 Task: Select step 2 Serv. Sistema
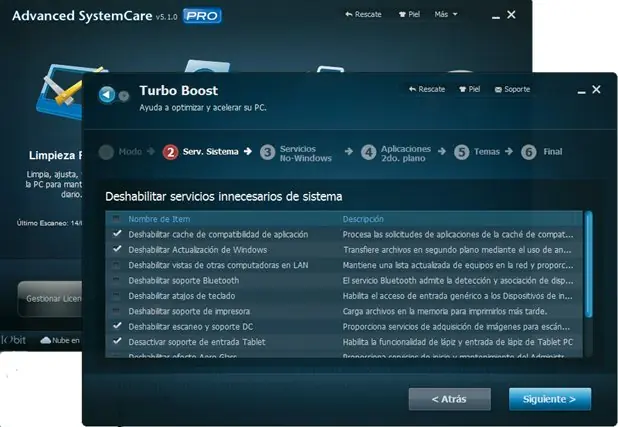201,152
